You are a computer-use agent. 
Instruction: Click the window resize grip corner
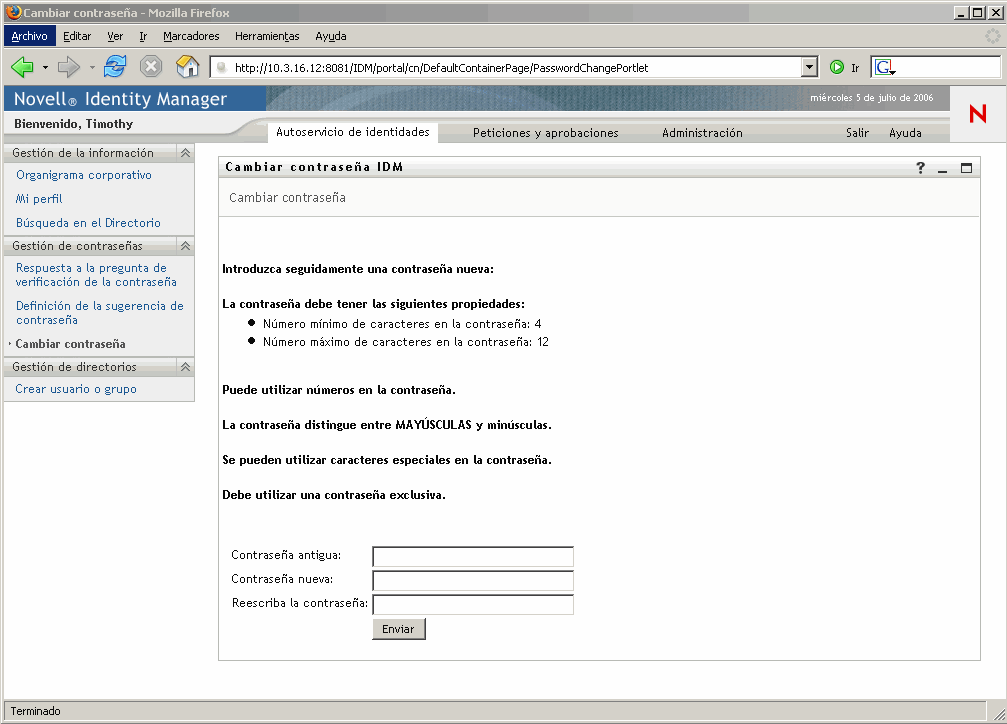(x=999, y=712)
